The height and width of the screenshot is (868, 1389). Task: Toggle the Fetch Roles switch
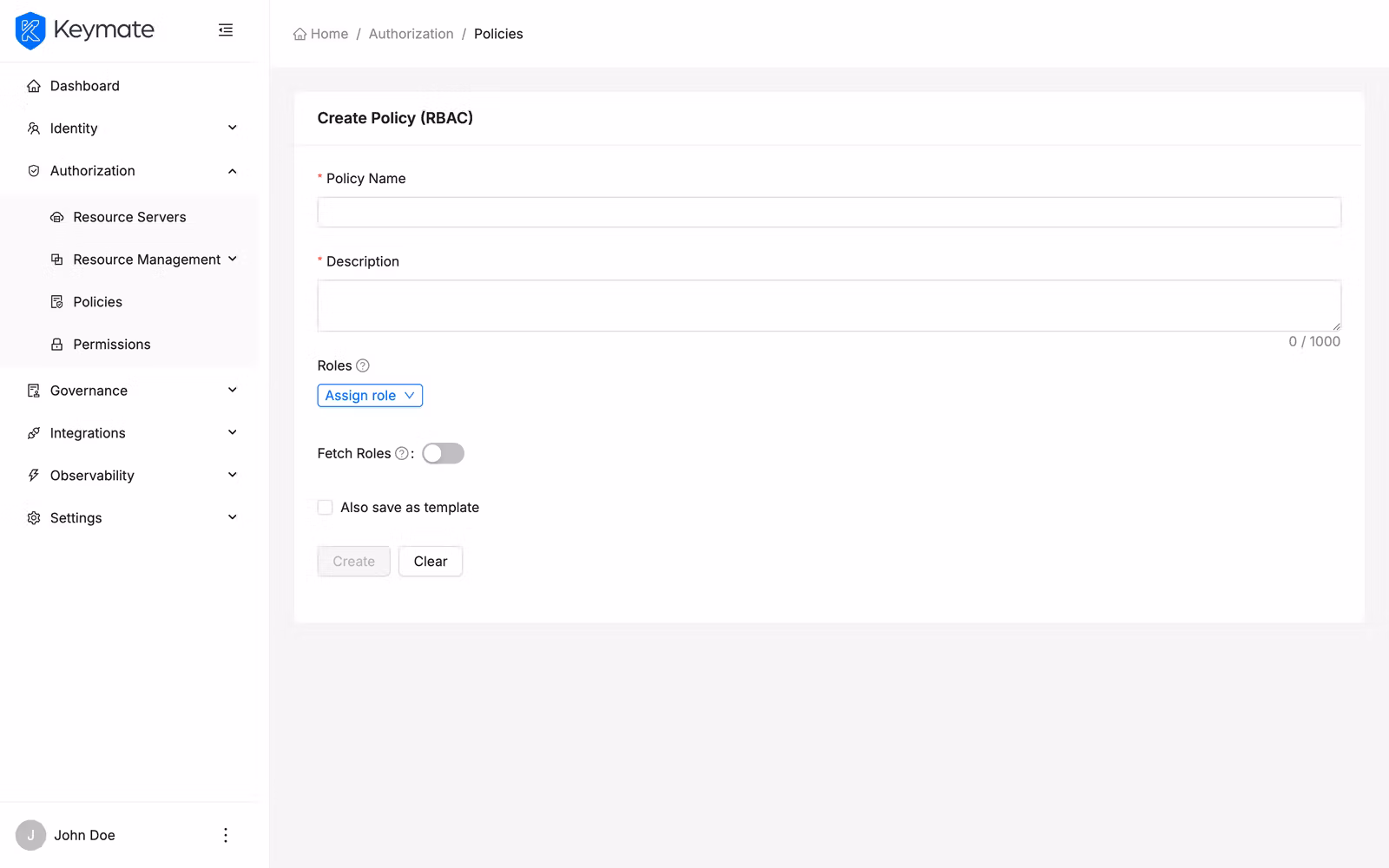click(x=443, y=453)
